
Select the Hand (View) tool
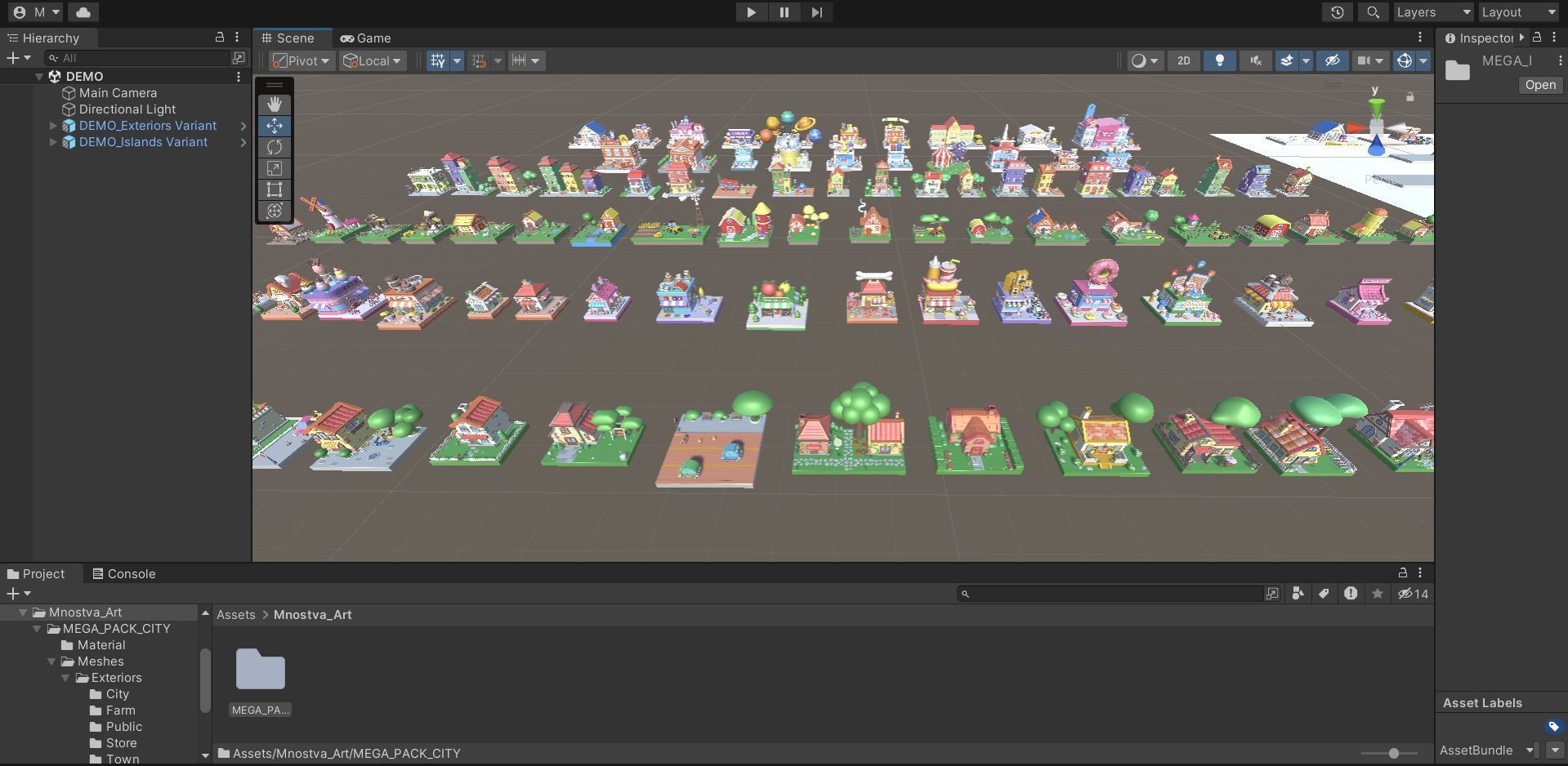275,104
